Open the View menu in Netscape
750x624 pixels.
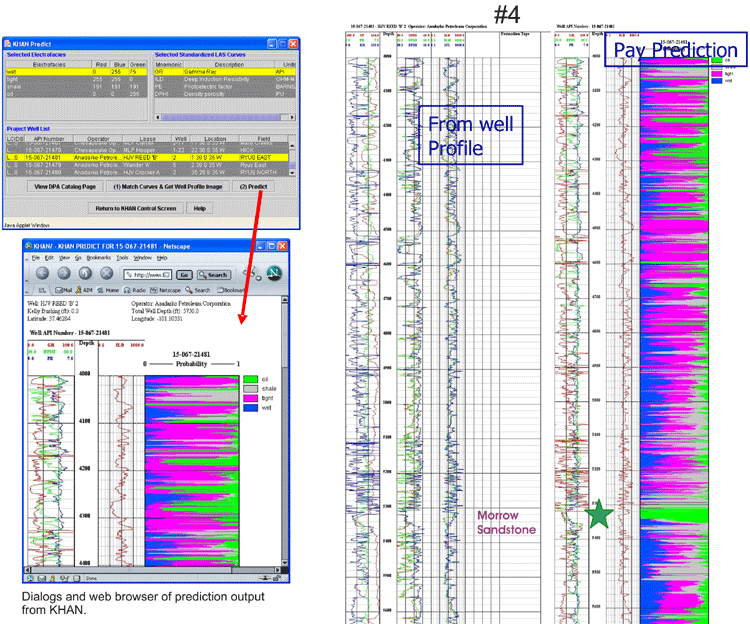(x=64, y=258)
